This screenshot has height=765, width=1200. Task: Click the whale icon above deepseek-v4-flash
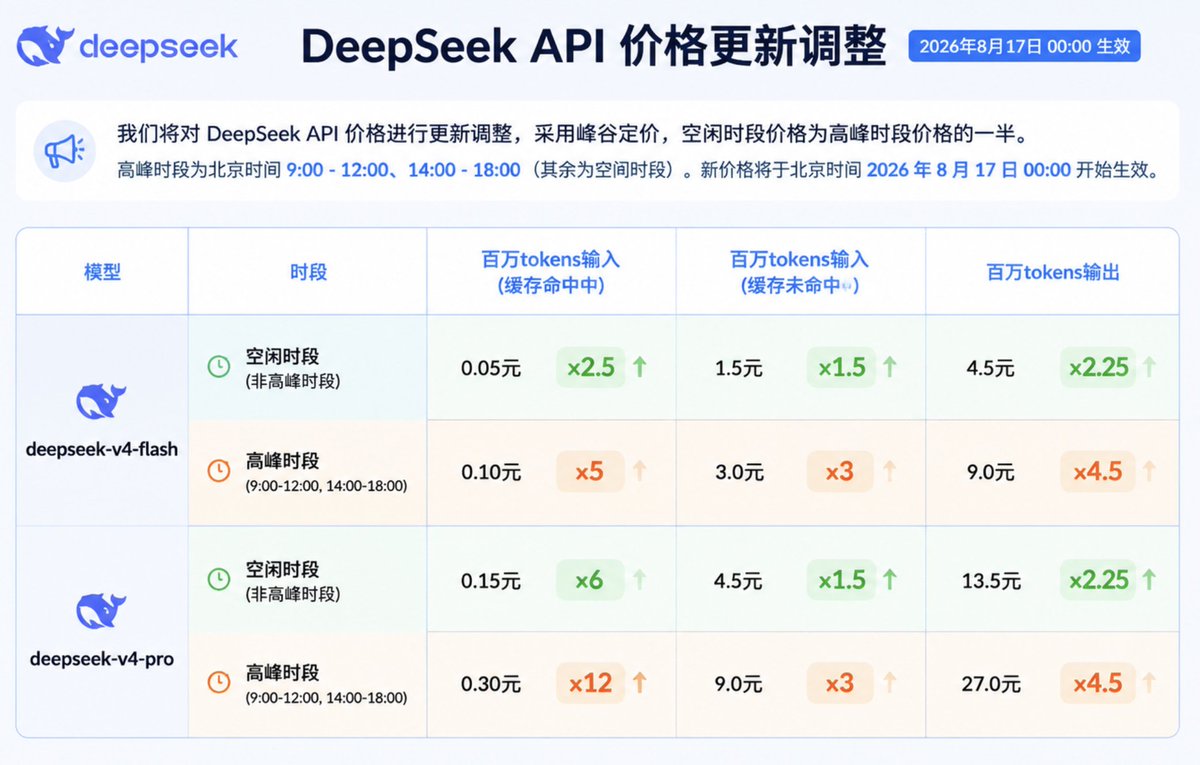coord(101,402)
